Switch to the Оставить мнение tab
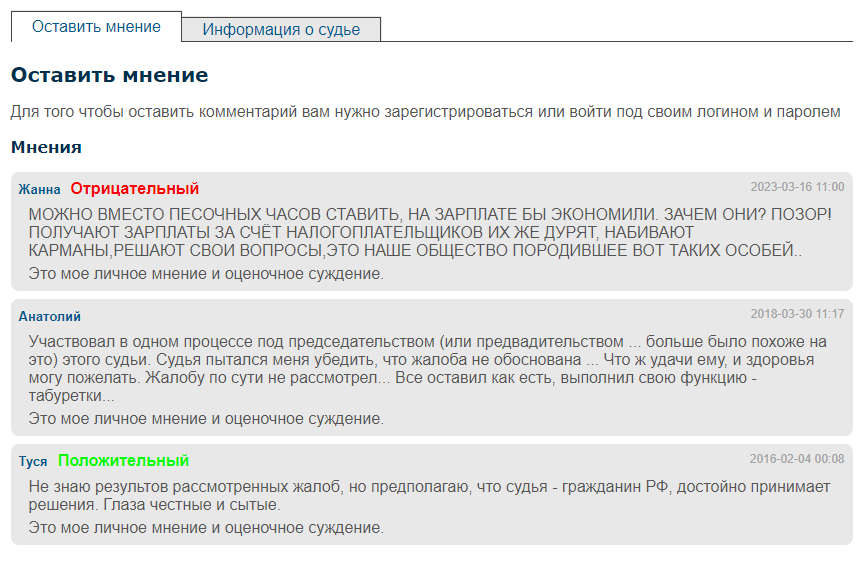Screen dimensions: 864x561 pos(96,26)
